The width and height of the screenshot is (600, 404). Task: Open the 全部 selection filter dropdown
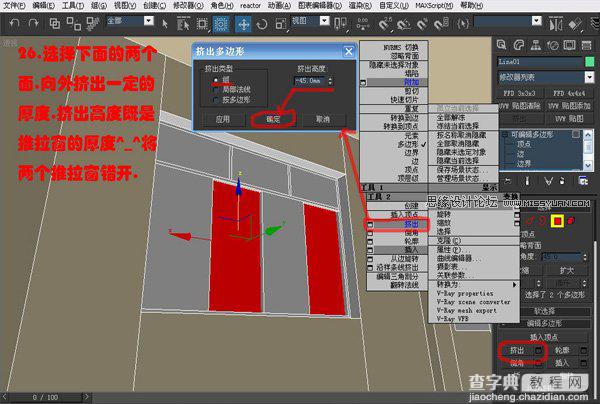pyautogui.click(x=148, y=21)
